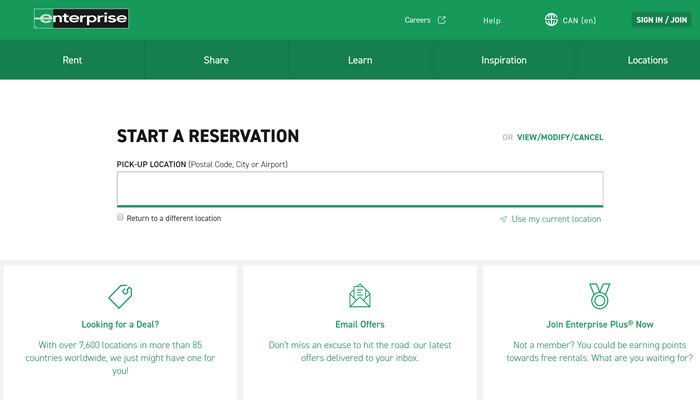Click the email envelope offers icon
This screenshot has height=400, width=700.
pyautogui.click(x=360, y=296)
